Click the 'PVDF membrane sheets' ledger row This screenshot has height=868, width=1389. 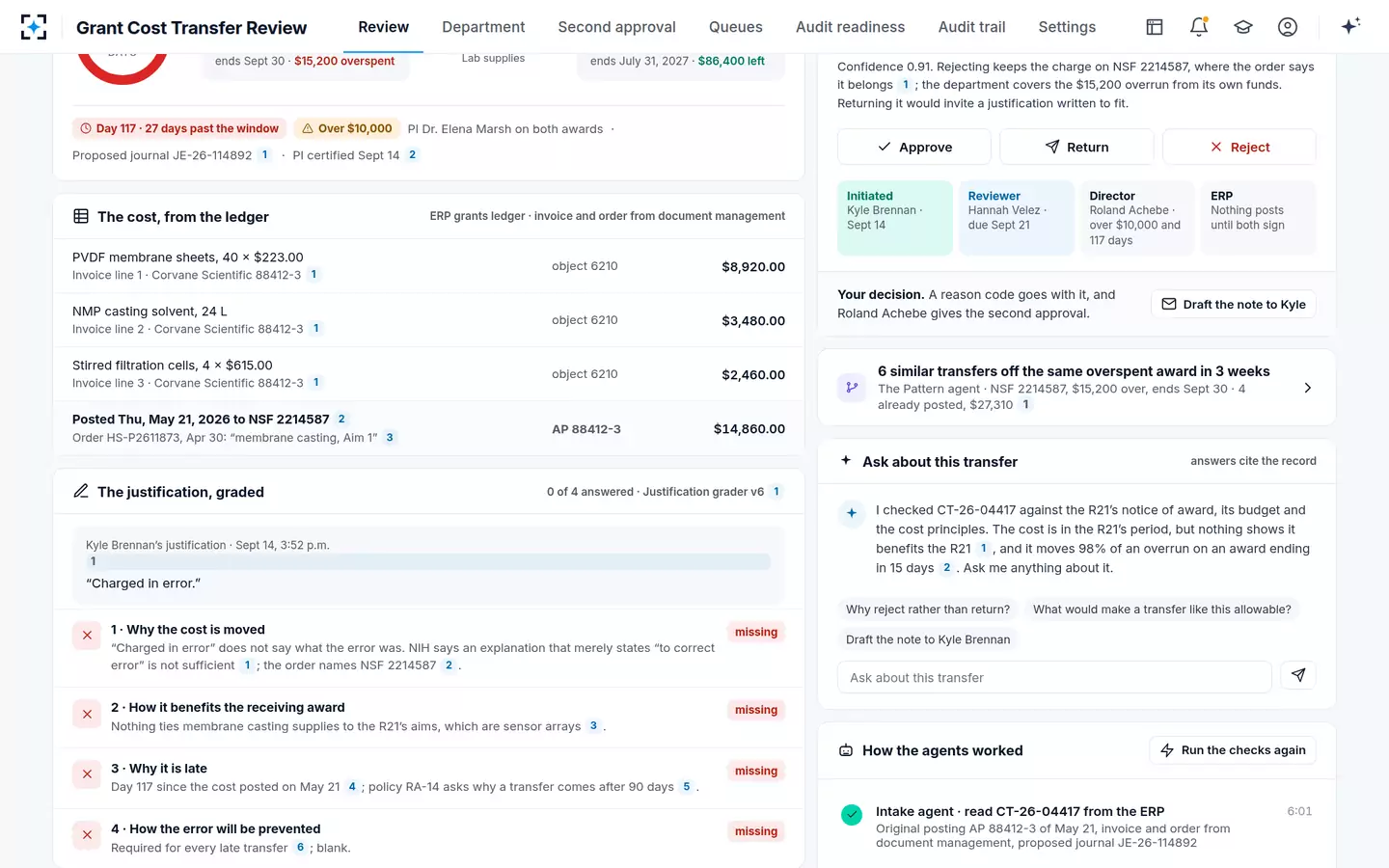(428, 266)
